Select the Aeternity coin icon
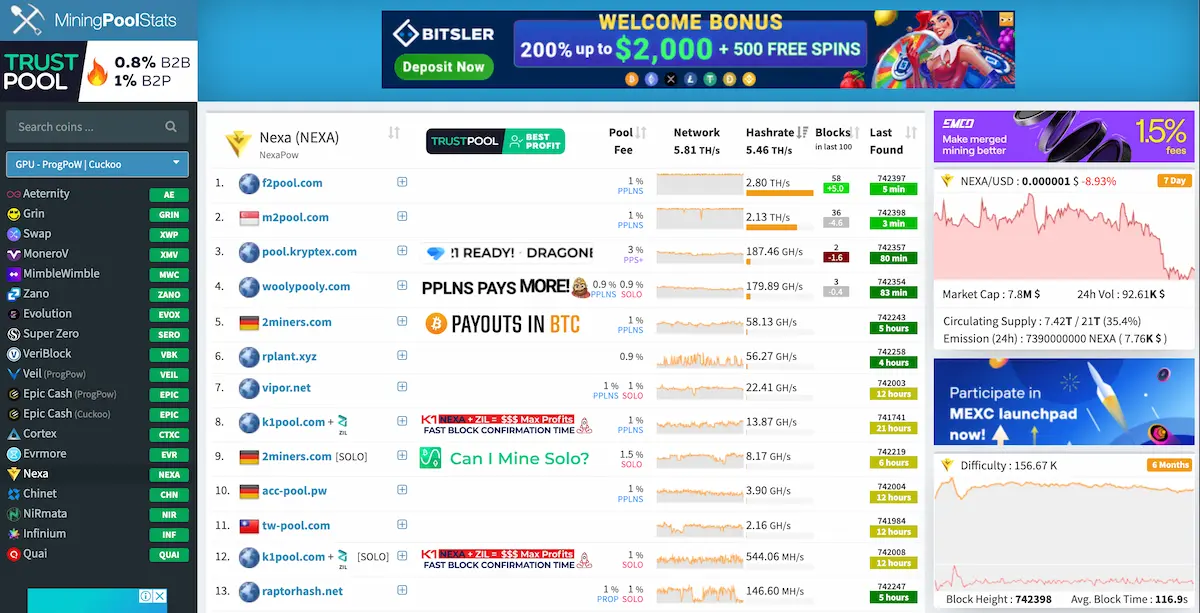The width and height of the screenshot is (1200, 613). coord(14,194)
